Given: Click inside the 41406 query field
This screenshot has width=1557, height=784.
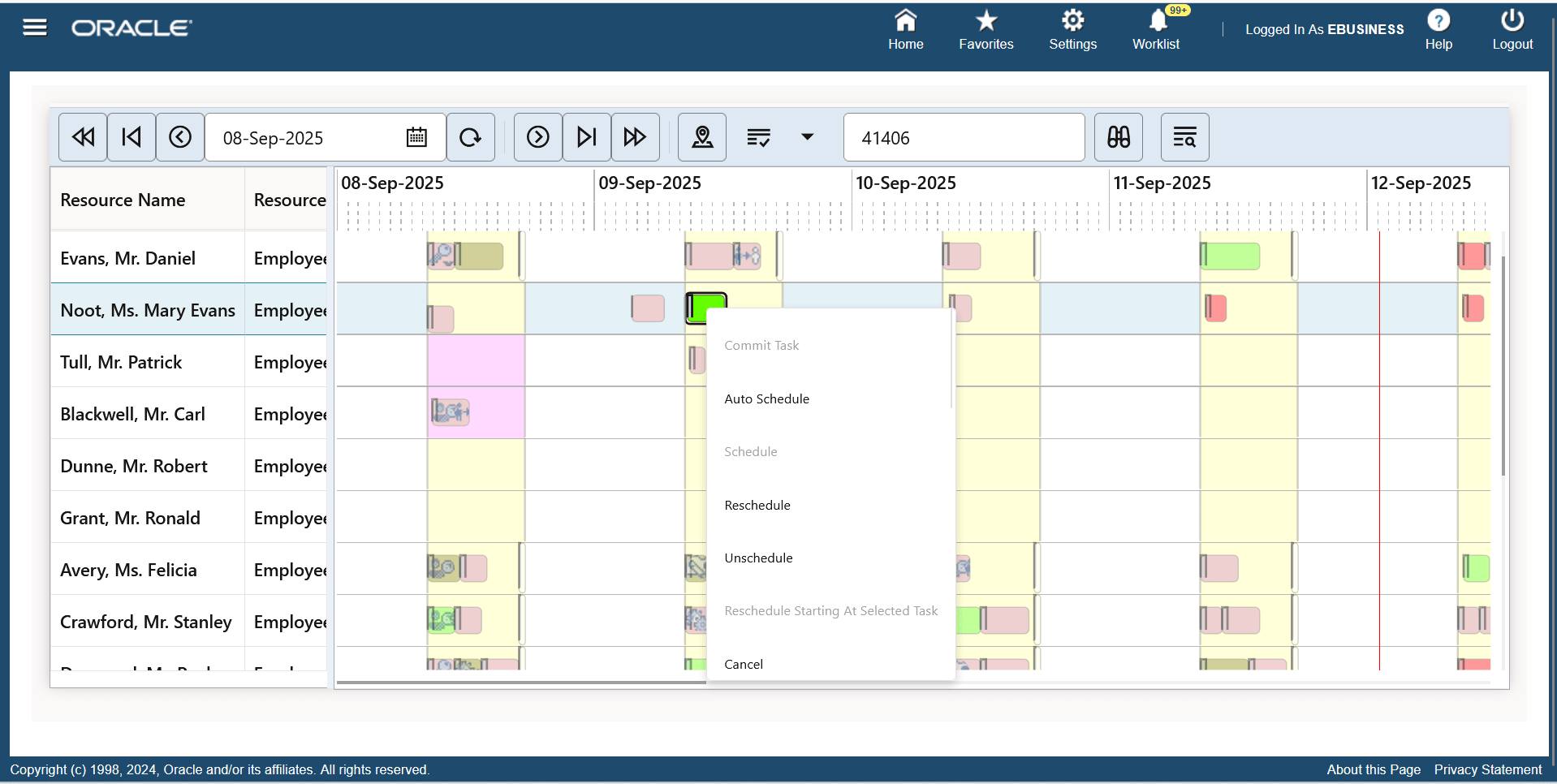Looking at the screenshot, I should point(963,137).
